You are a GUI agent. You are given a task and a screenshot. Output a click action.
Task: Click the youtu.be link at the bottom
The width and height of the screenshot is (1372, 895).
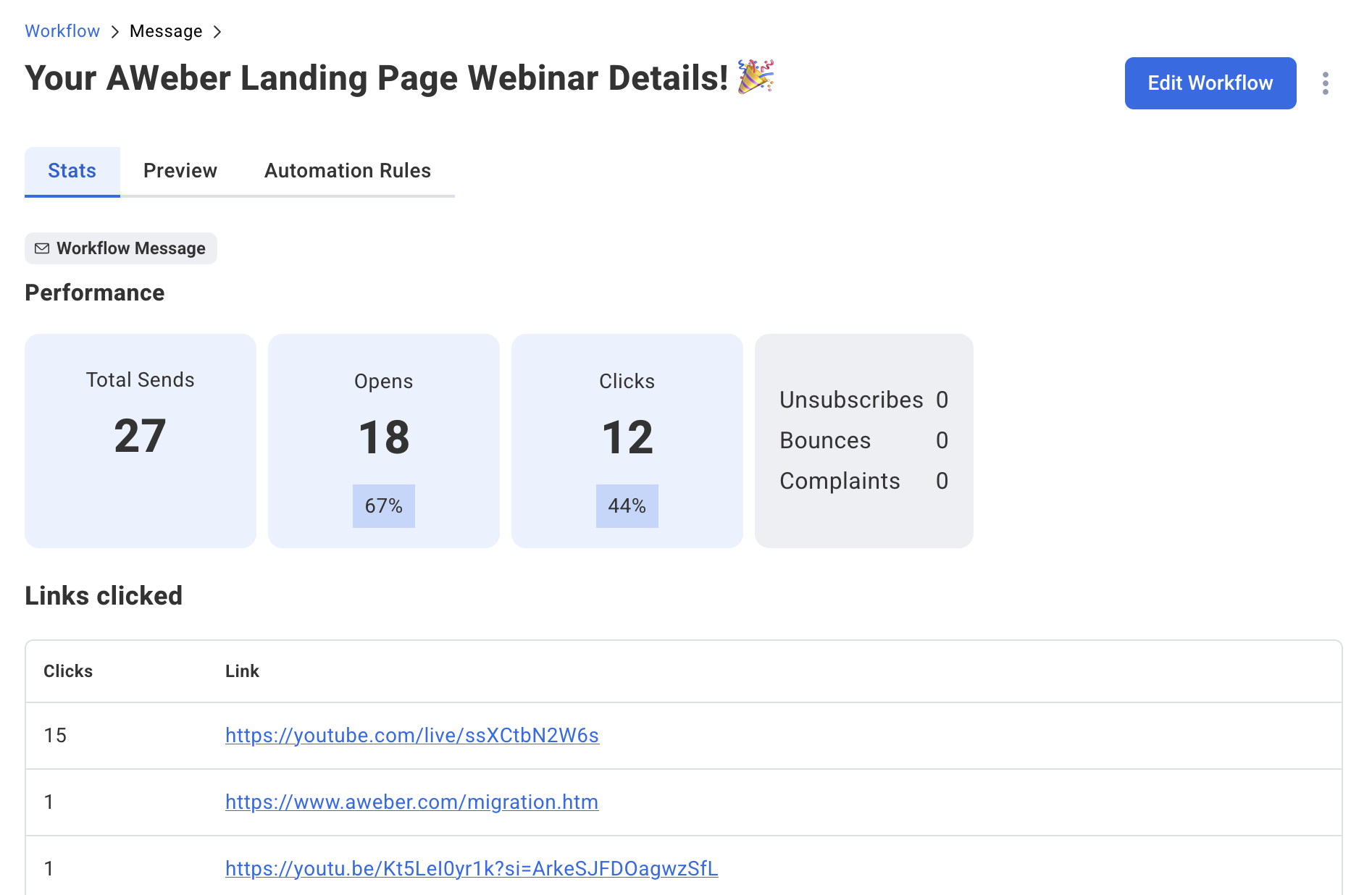click(472, 868)
